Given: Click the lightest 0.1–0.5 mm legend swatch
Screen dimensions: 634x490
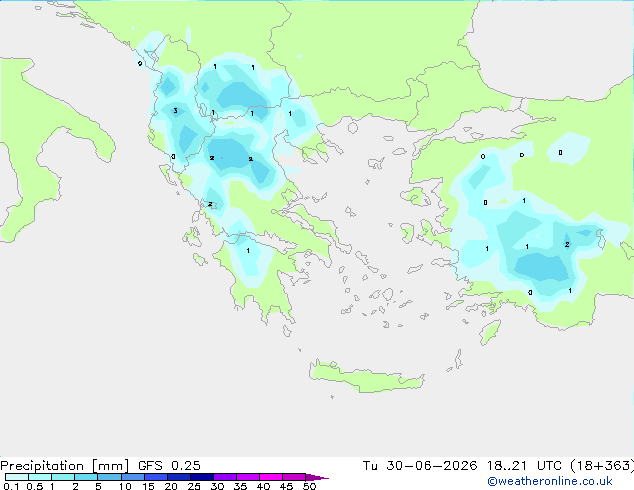Looking at the screenshot, I should click(17, 477).
